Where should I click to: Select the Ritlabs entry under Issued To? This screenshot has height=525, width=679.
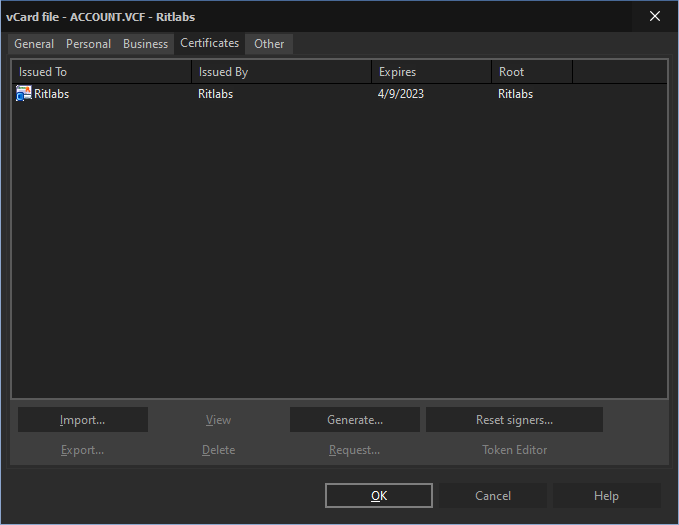pyautogui.click(x=52, y=94)
